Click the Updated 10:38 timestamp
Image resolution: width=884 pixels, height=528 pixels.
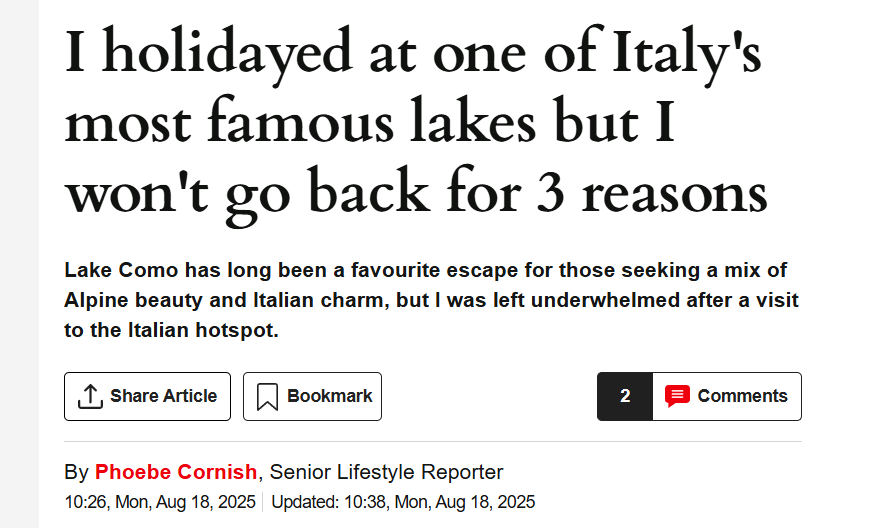tap(403, 502)
